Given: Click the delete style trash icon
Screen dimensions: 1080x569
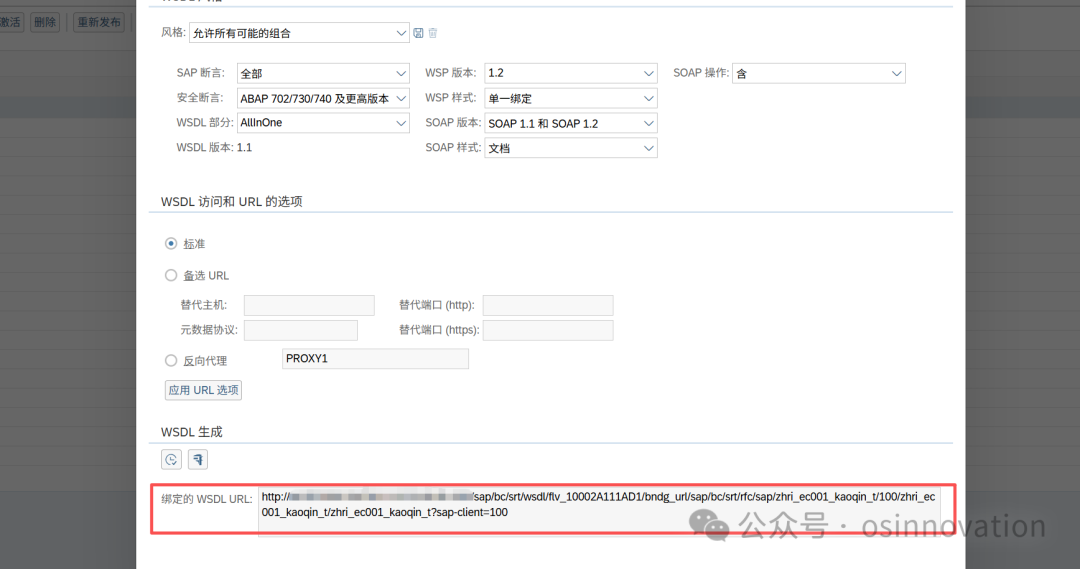Looking at the screenshot, I should 433,33.
